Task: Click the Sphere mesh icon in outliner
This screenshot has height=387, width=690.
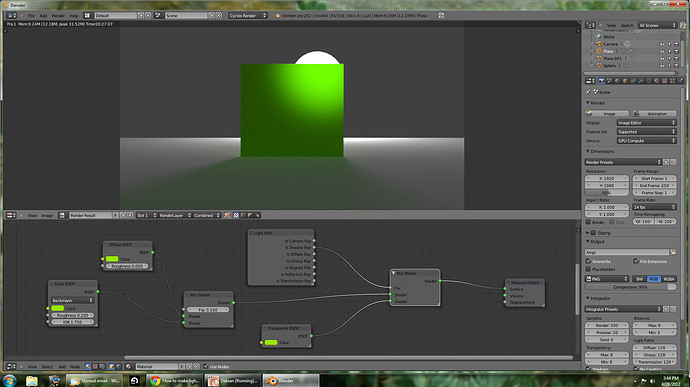Action: tap(599, 66)
